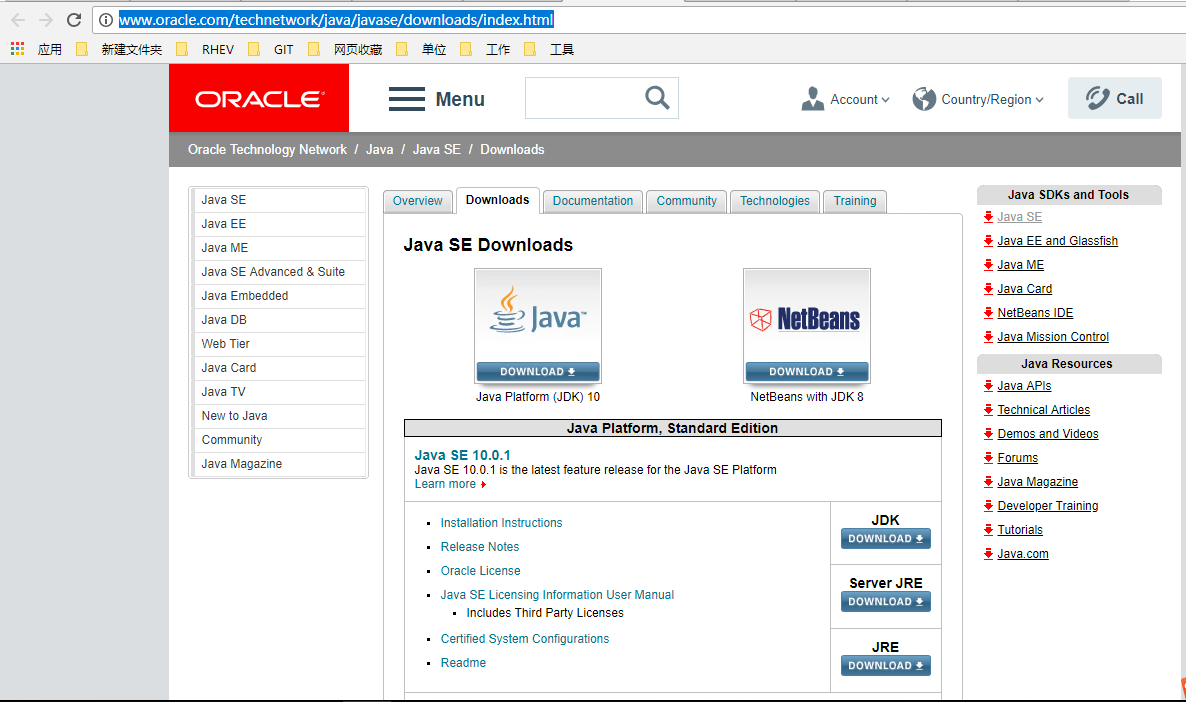Viewport: 1186px width, 702px height.
Task: Open Technical Articles link
Action: pyautogui.click(x=1044, y=410)
